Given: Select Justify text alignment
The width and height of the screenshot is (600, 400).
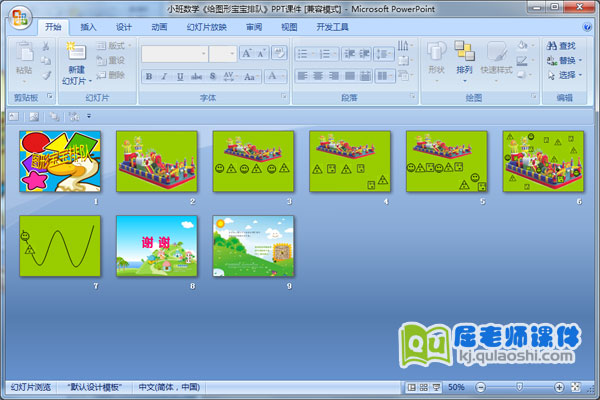Looking at the screenshot, I should [x=349, y=76].
